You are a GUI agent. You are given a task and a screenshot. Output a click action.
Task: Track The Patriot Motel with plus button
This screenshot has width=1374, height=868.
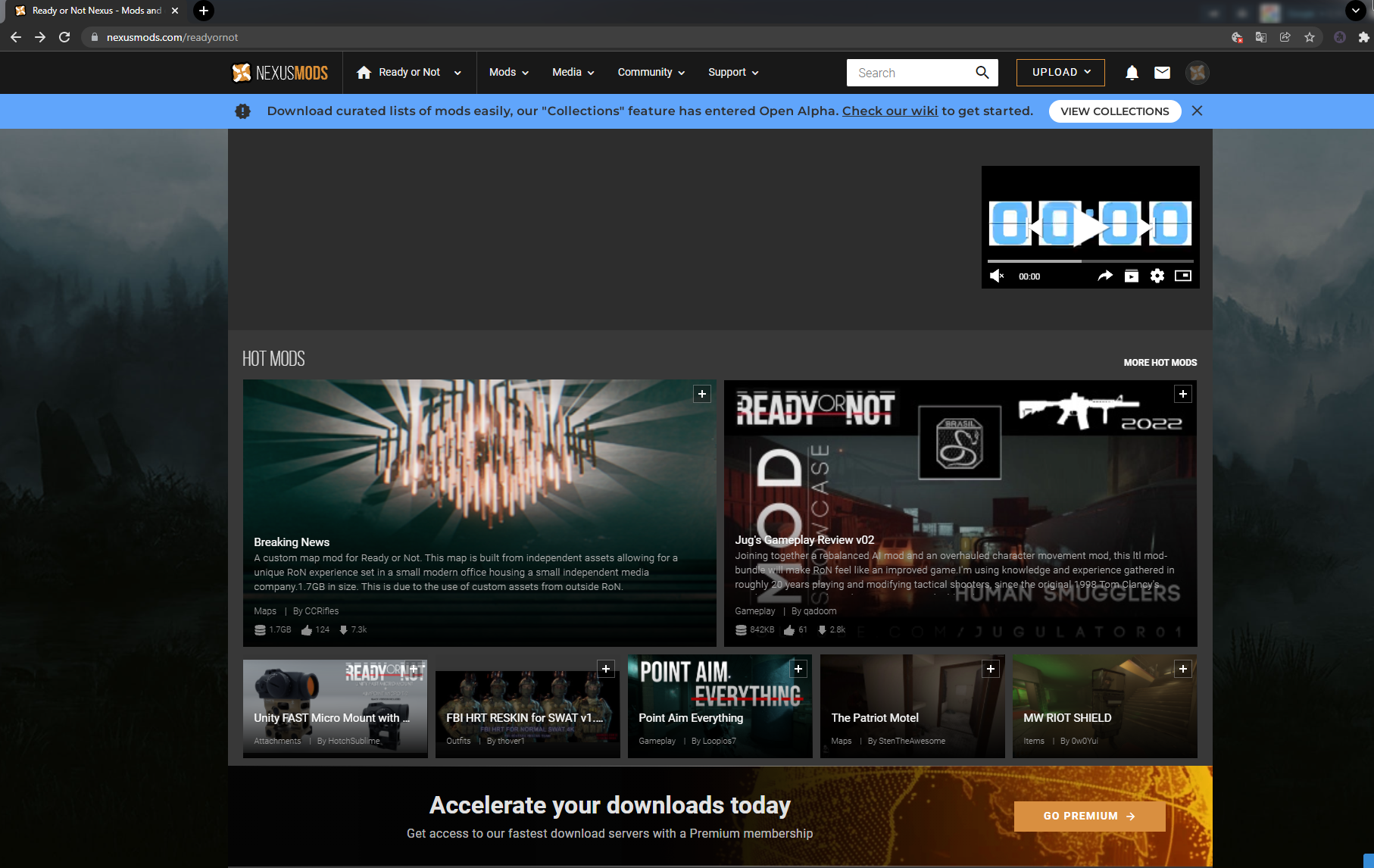(991, 669)
